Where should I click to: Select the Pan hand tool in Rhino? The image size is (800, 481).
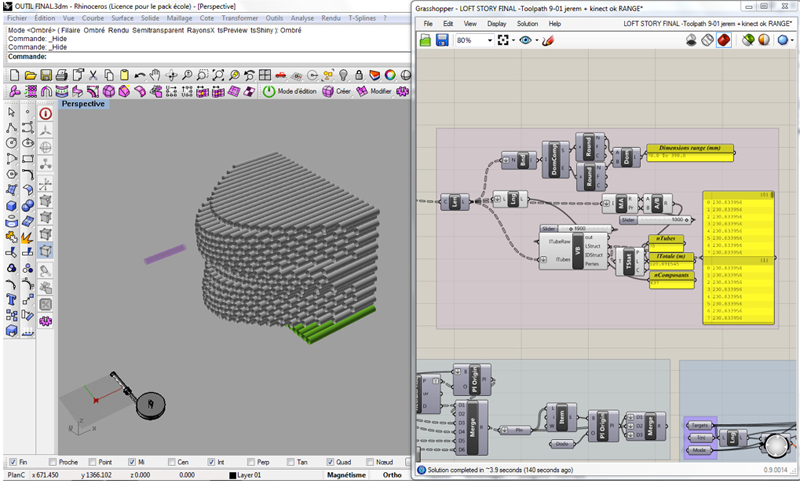pos(154,76)
